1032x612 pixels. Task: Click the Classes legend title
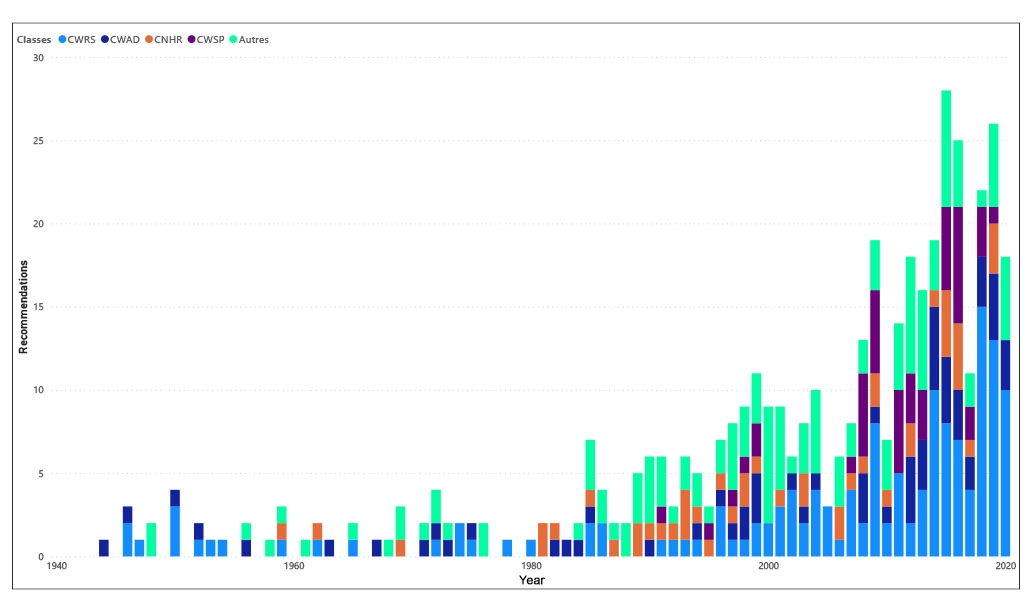34,39
